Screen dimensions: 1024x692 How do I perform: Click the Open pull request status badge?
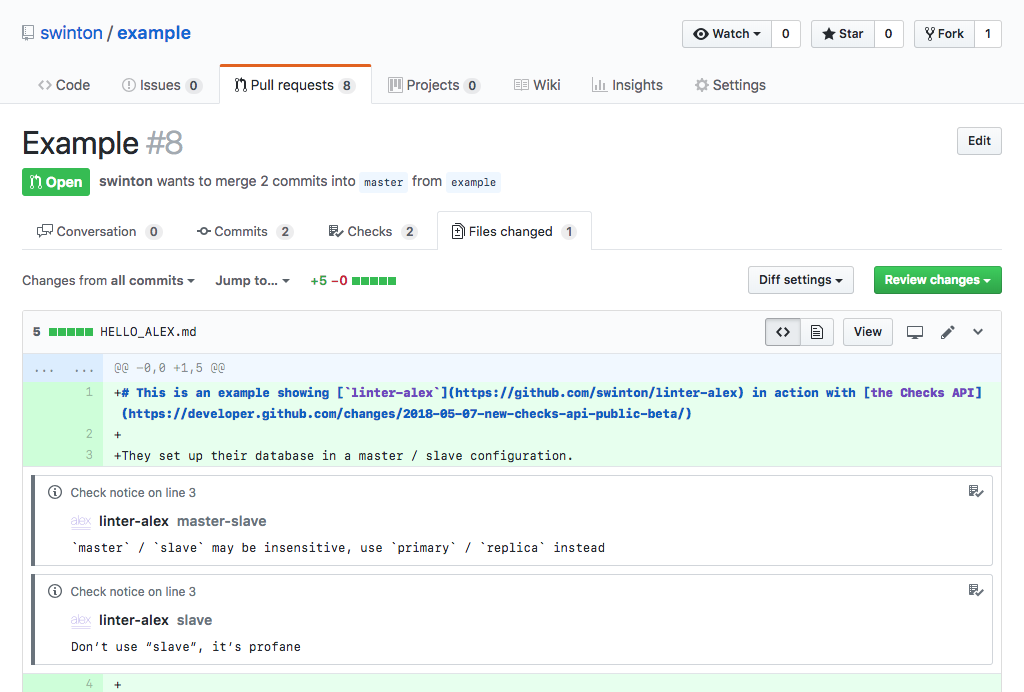point(56,182)
